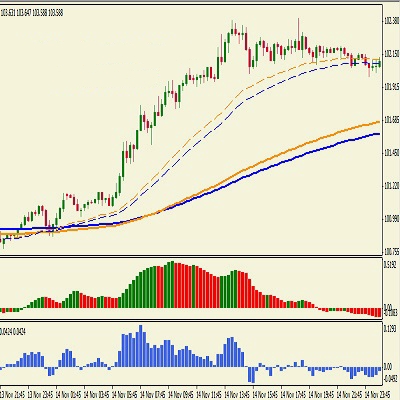Click the 13 Nov 21:45 time label
The image size is (400, 400).
coord(12,394)
